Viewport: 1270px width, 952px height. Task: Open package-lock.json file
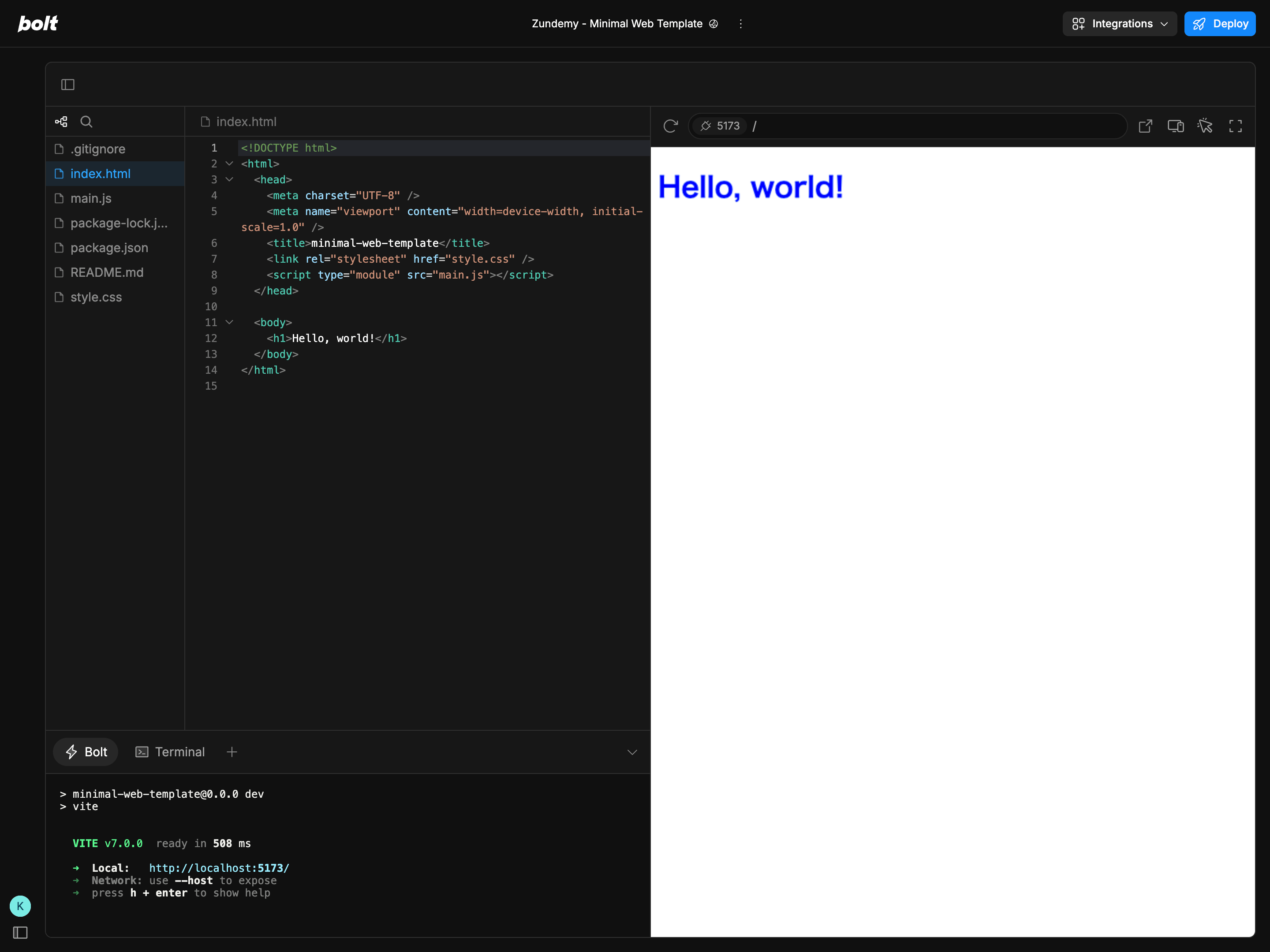[116, 223]
